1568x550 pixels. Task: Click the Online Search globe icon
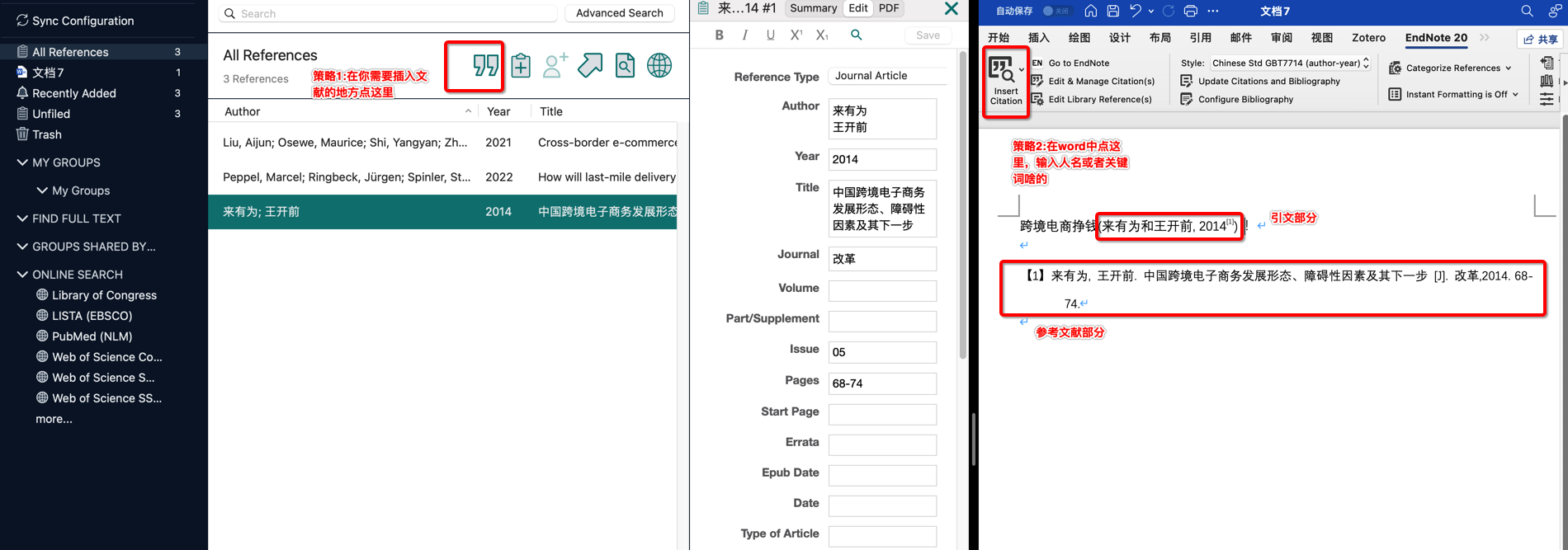(x=659, y=65)
